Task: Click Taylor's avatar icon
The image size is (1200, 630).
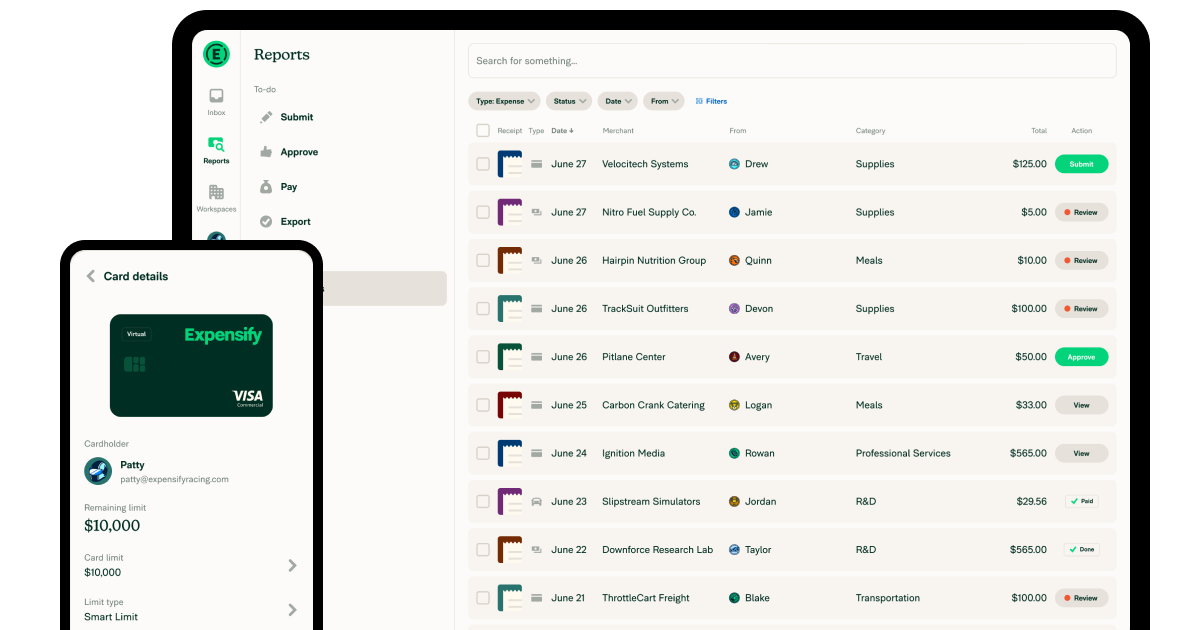Action: click(735, 550)
